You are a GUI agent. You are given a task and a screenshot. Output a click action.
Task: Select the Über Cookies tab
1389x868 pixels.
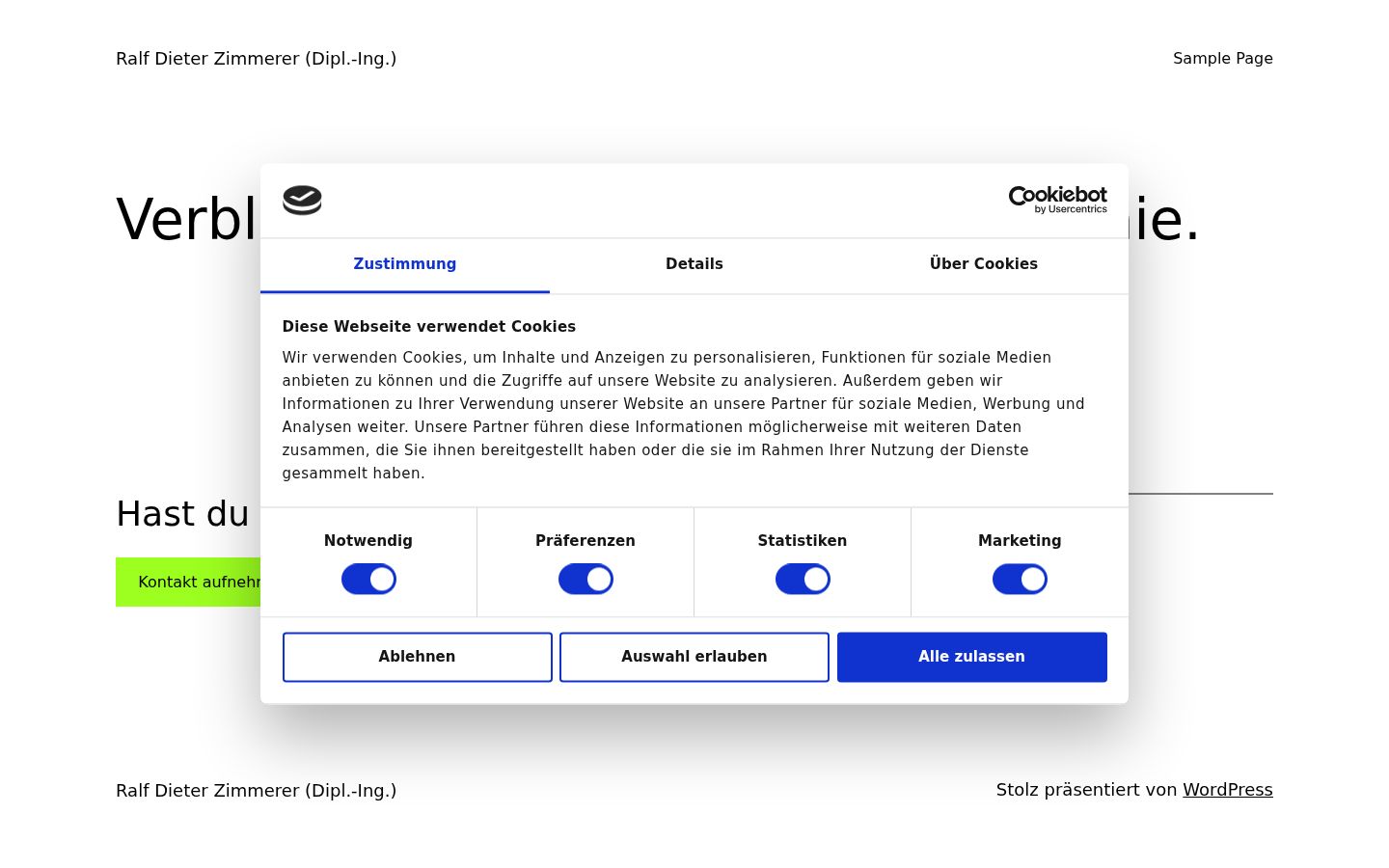click(x=984, y=264)
